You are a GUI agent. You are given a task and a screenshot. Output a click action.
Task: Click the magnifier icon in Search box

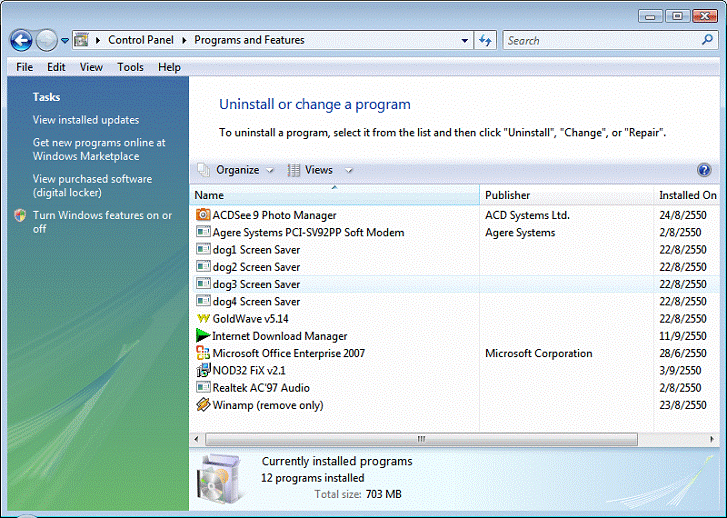(x=707, y=40)
